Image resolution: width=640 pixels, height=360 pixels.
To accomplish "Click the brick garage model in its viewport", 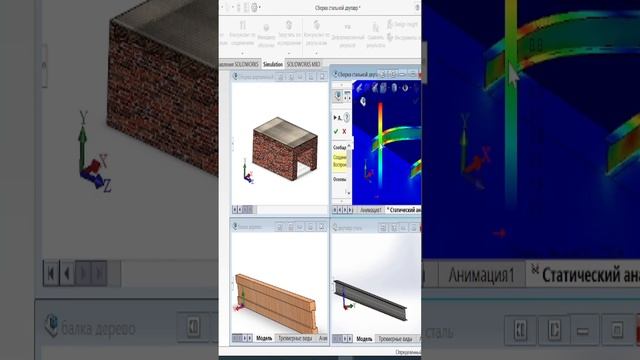I will [x=285, y=150].
